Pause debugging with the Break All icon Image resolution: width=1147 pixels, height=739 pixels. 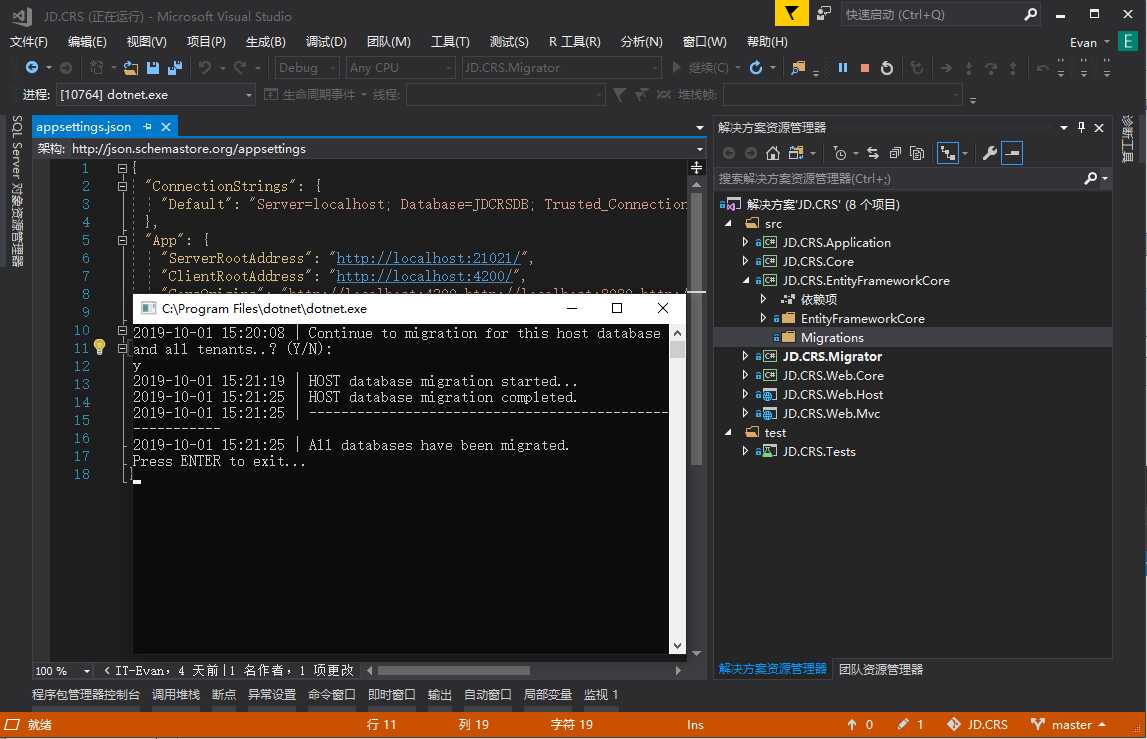point(843,67)
